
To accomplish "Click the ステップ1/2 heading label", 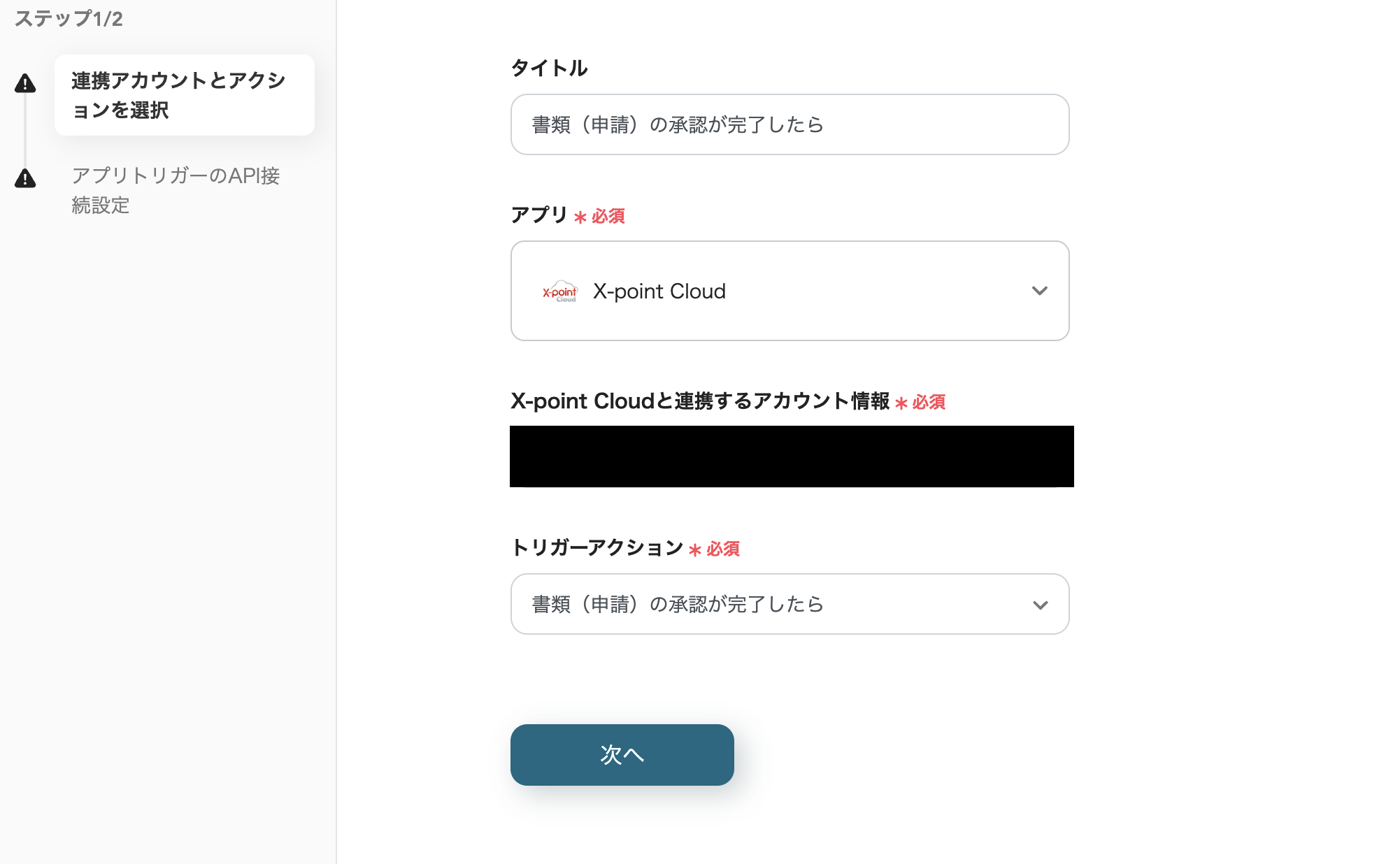I will (69, 19).
